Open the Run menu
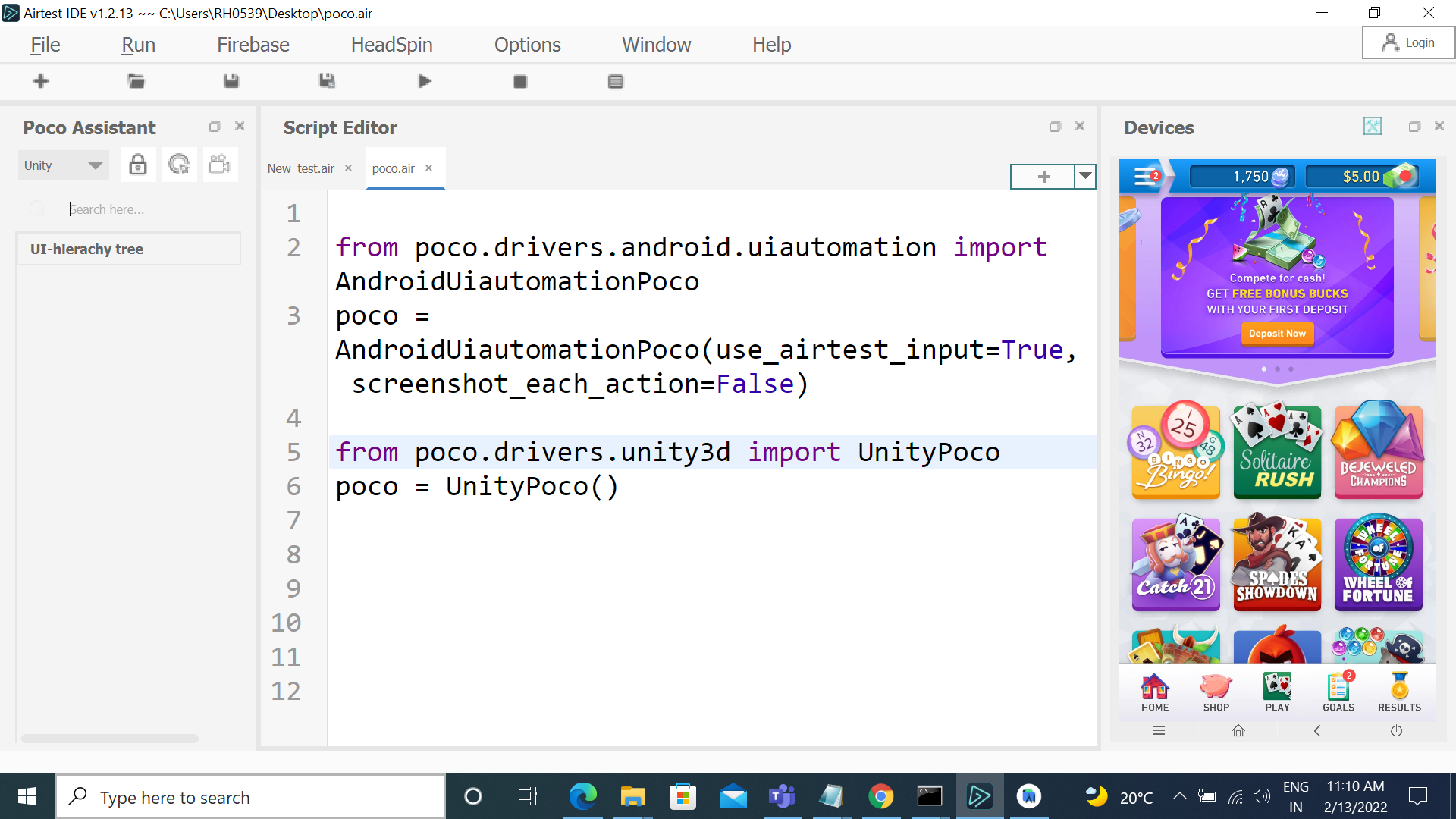Screen dimensions: 1456x819 click(138, 45)
